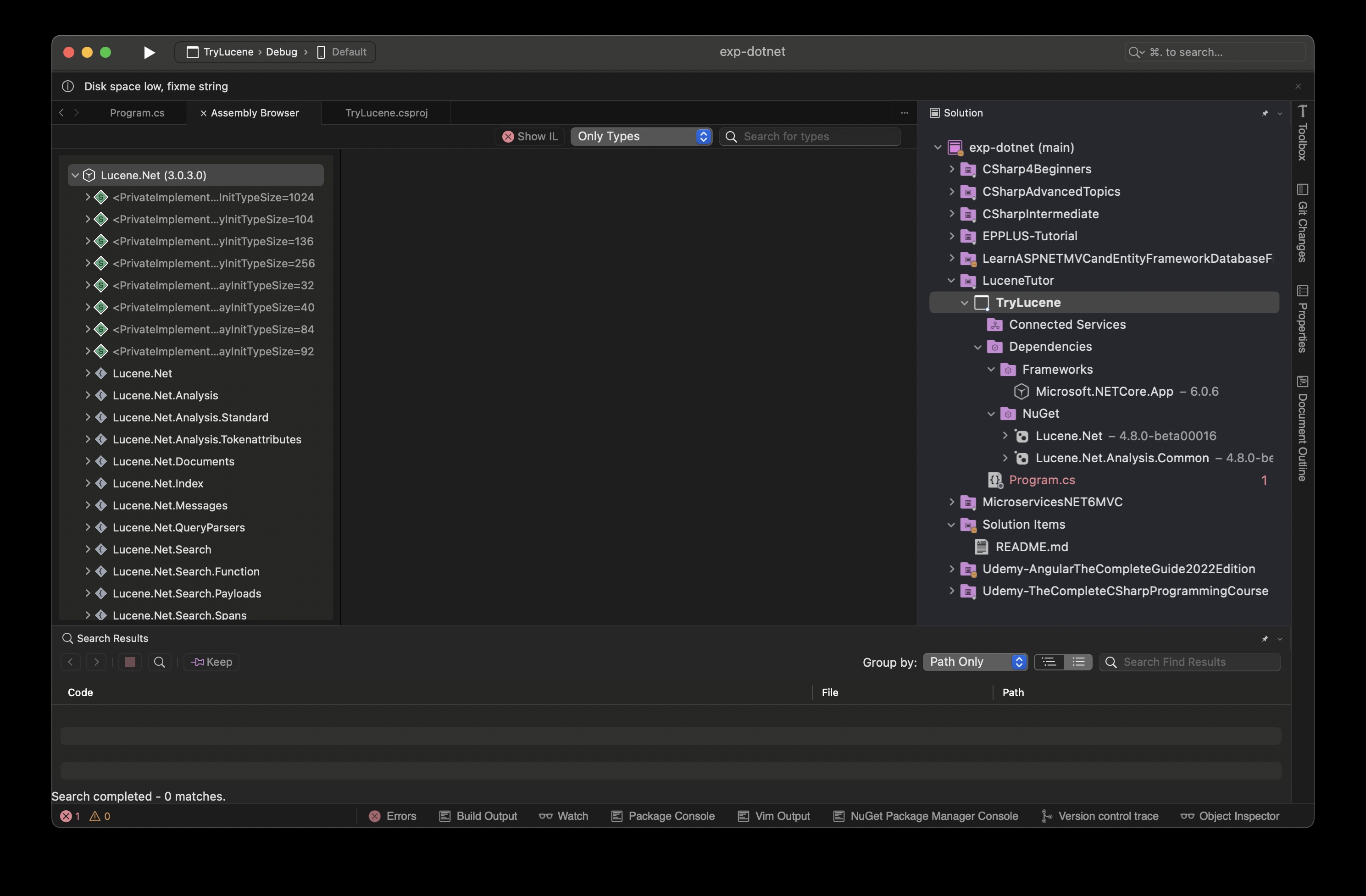The image size is (1366, 896).
Task: Click the Run play button
Action: tap(149, 52)
